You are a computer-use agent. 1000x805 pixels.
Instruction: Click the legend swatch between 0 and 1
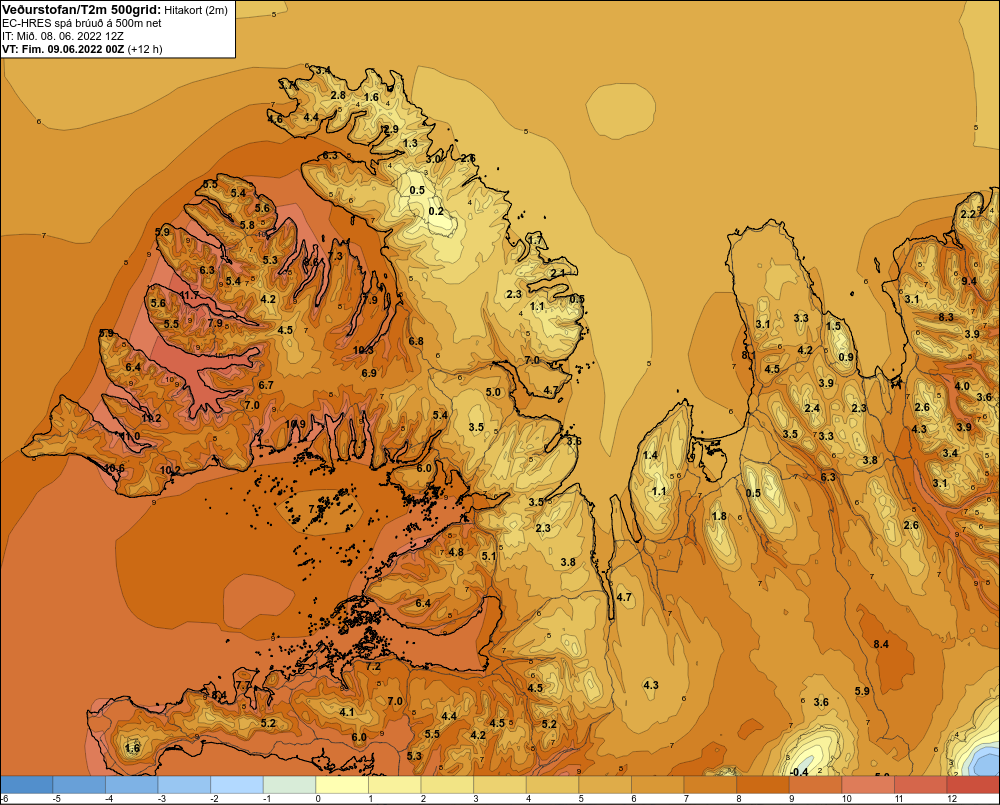click(x=342, y=785)
